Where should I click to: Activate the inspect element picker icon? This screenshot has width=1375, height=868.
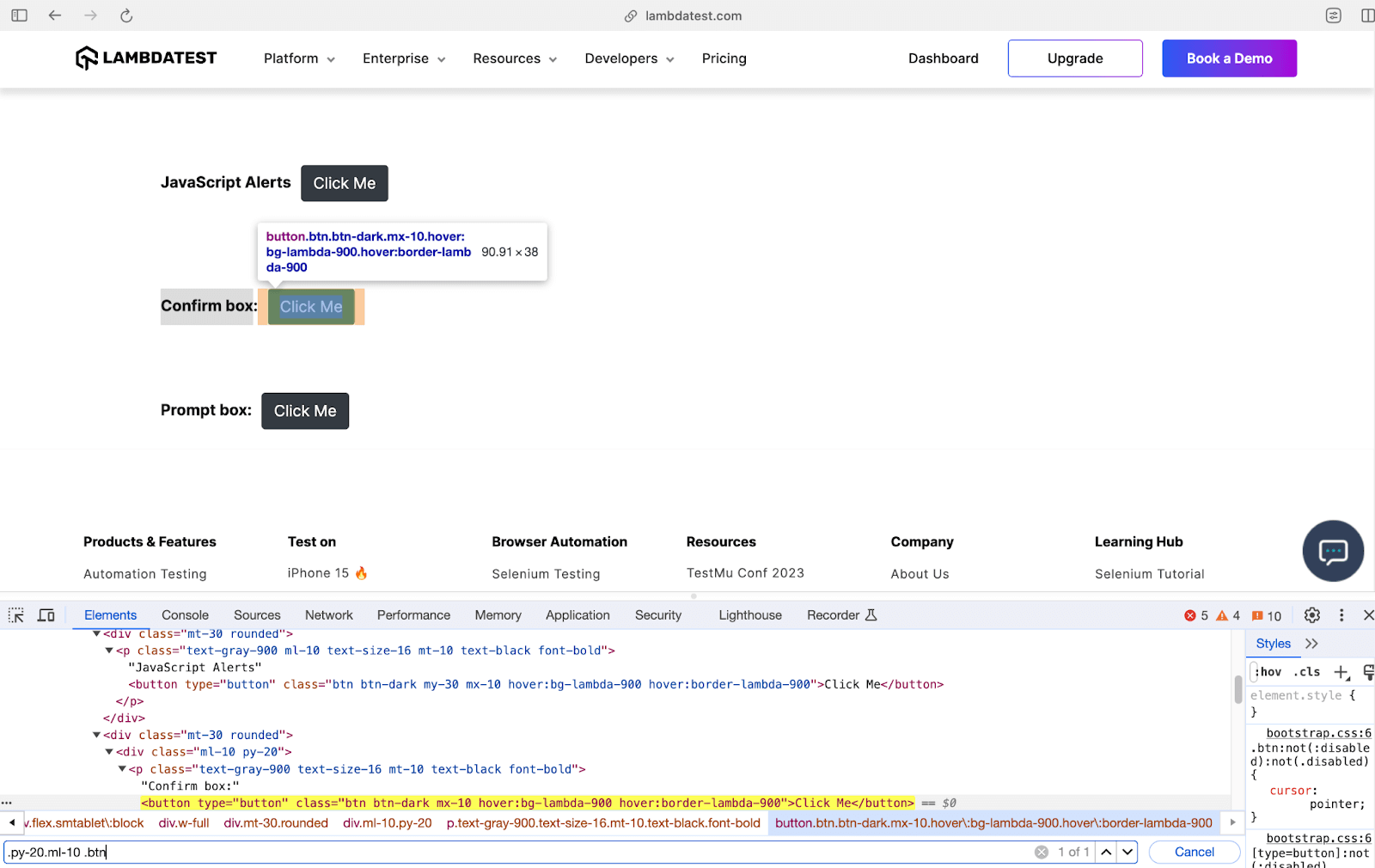(x=16, y=615)
